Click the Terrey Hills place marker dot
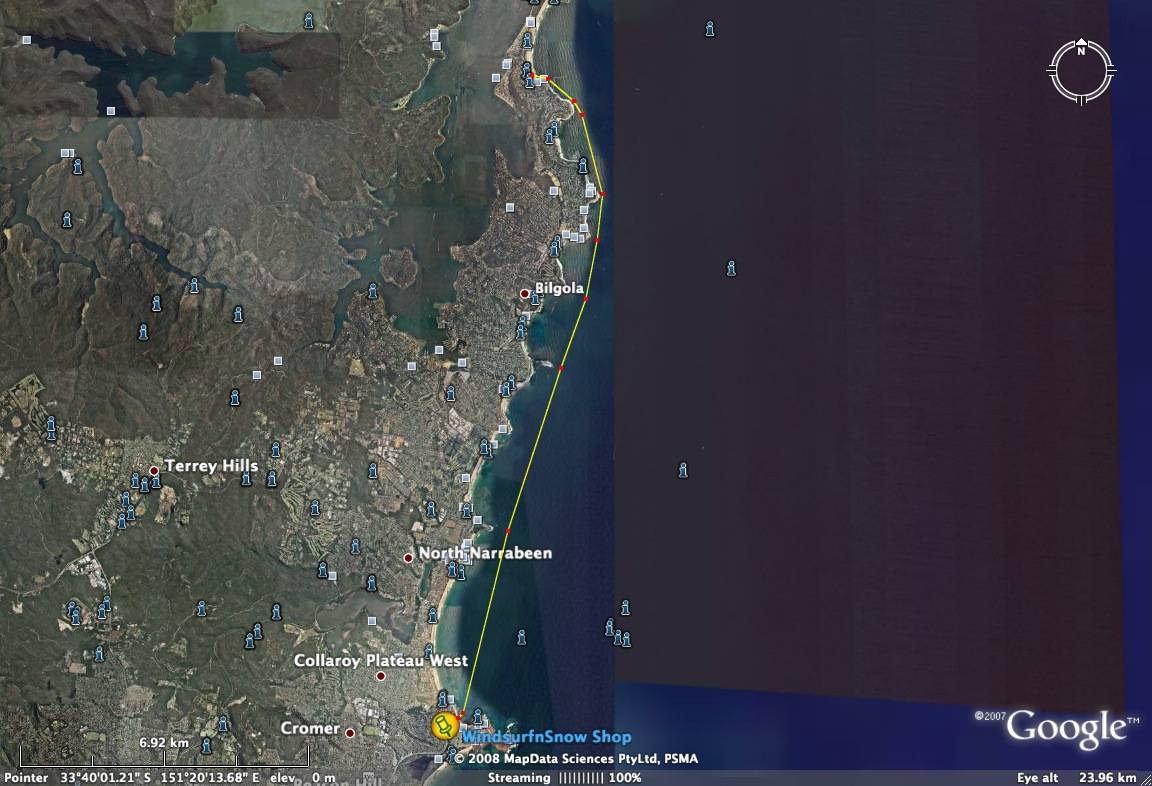 (154, 470)
